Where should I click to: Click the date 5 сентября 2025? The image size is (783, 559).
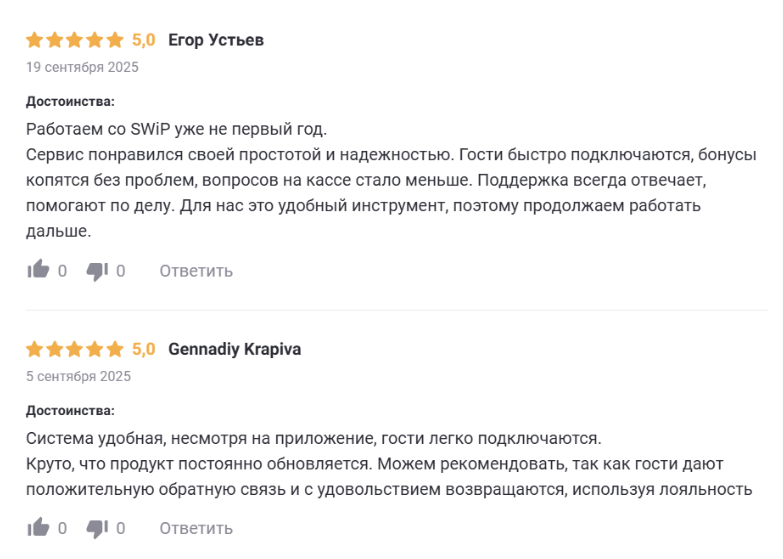[78, 377]
